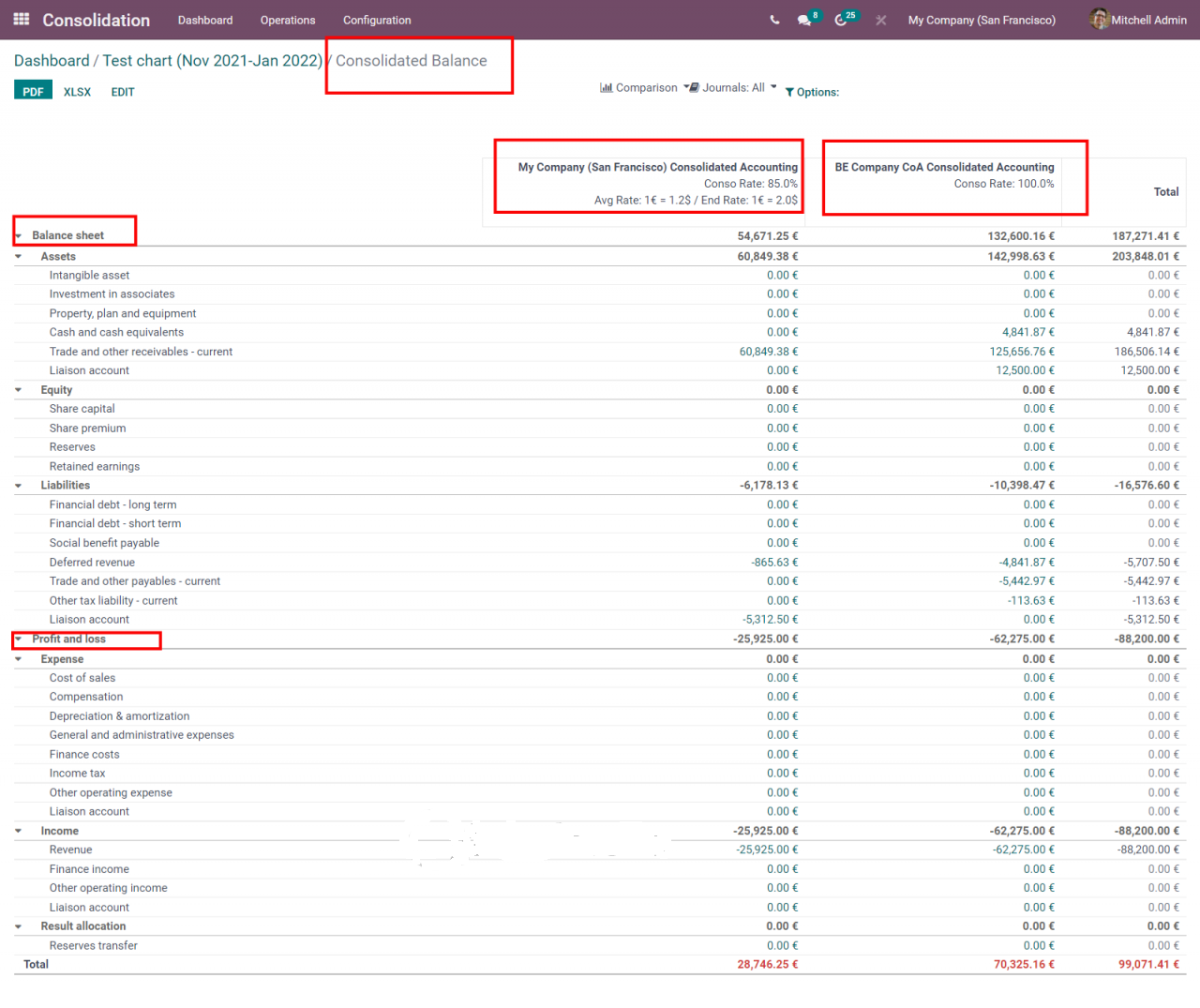Open the activities clock icon with badge 25
1200x1008 pixels.
841,20
